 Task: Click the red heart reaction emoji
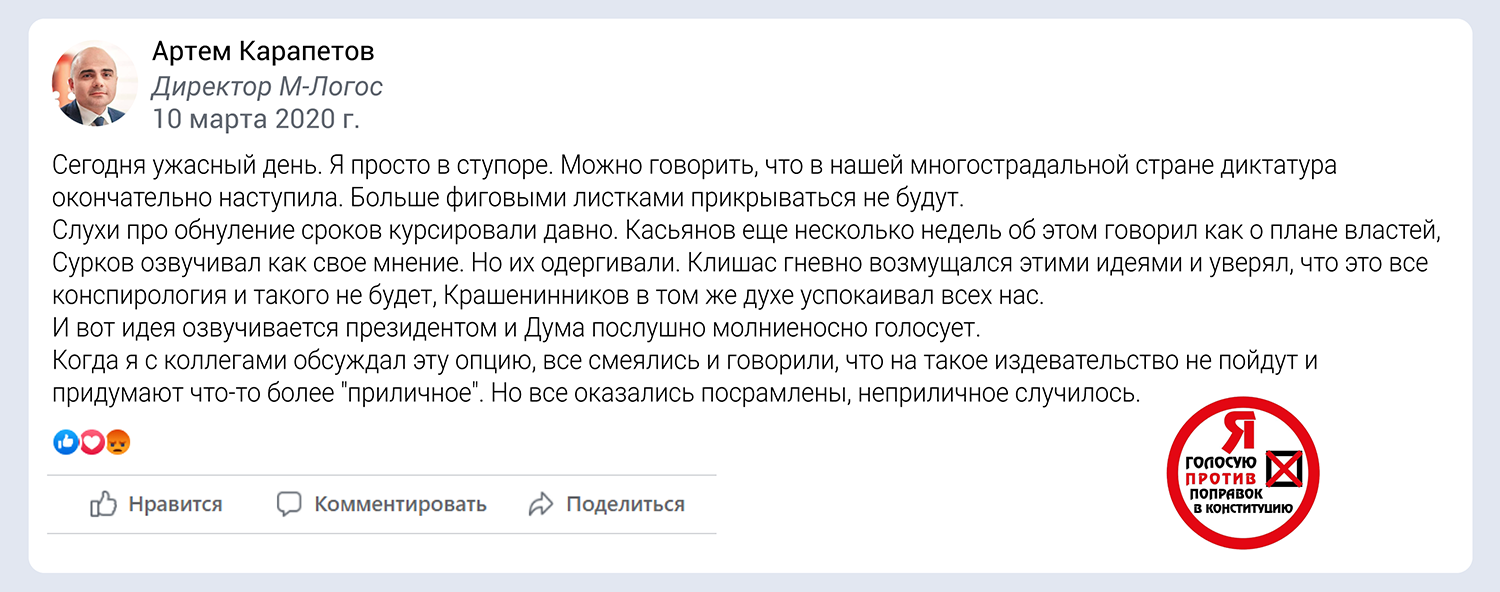point(92,441)
